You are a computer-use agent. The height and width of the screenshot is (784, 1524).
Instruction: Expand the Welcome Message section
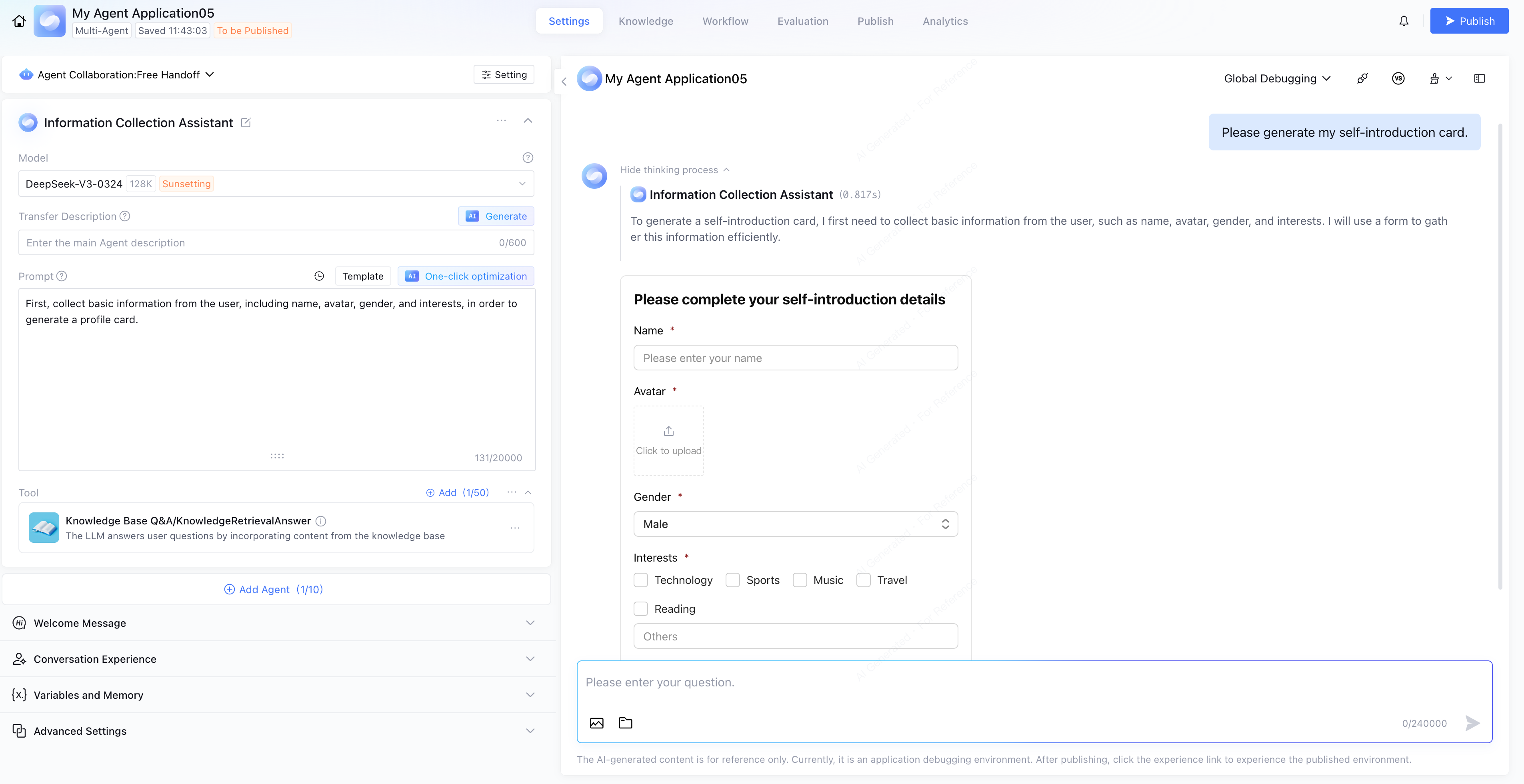pos(276,623)
